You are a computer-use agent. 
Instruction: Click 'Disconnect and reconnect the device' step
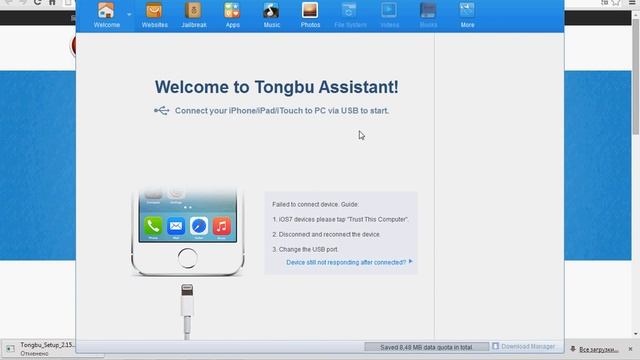click(x=326, y=234)
